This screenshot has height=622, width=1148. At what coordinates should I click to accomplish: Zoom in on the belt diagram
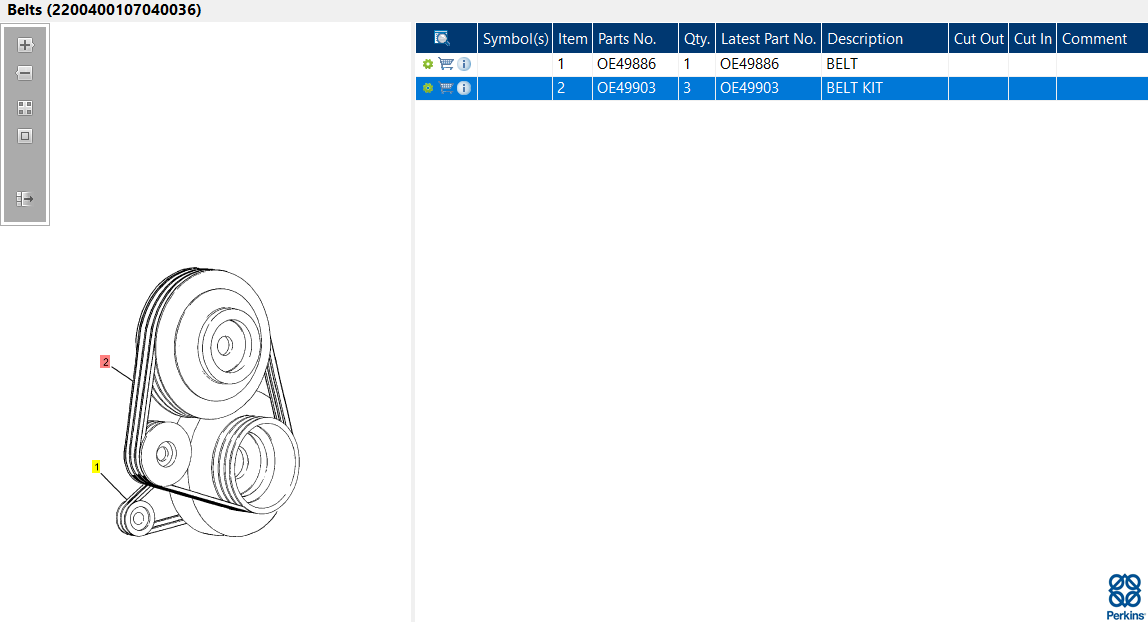tap(25, 45)
